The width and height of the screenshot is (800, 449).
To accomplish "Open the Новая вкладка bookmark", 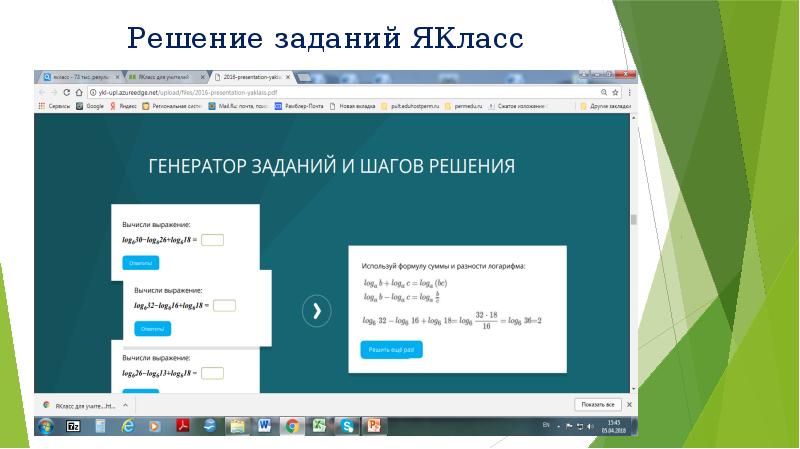I will 352,106.
